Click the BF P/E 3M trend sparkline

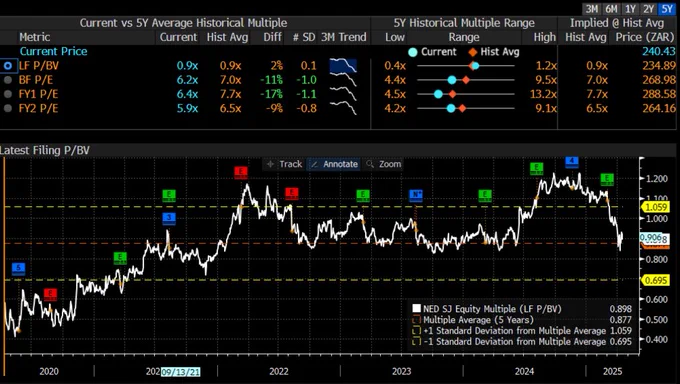click(343, 80)
